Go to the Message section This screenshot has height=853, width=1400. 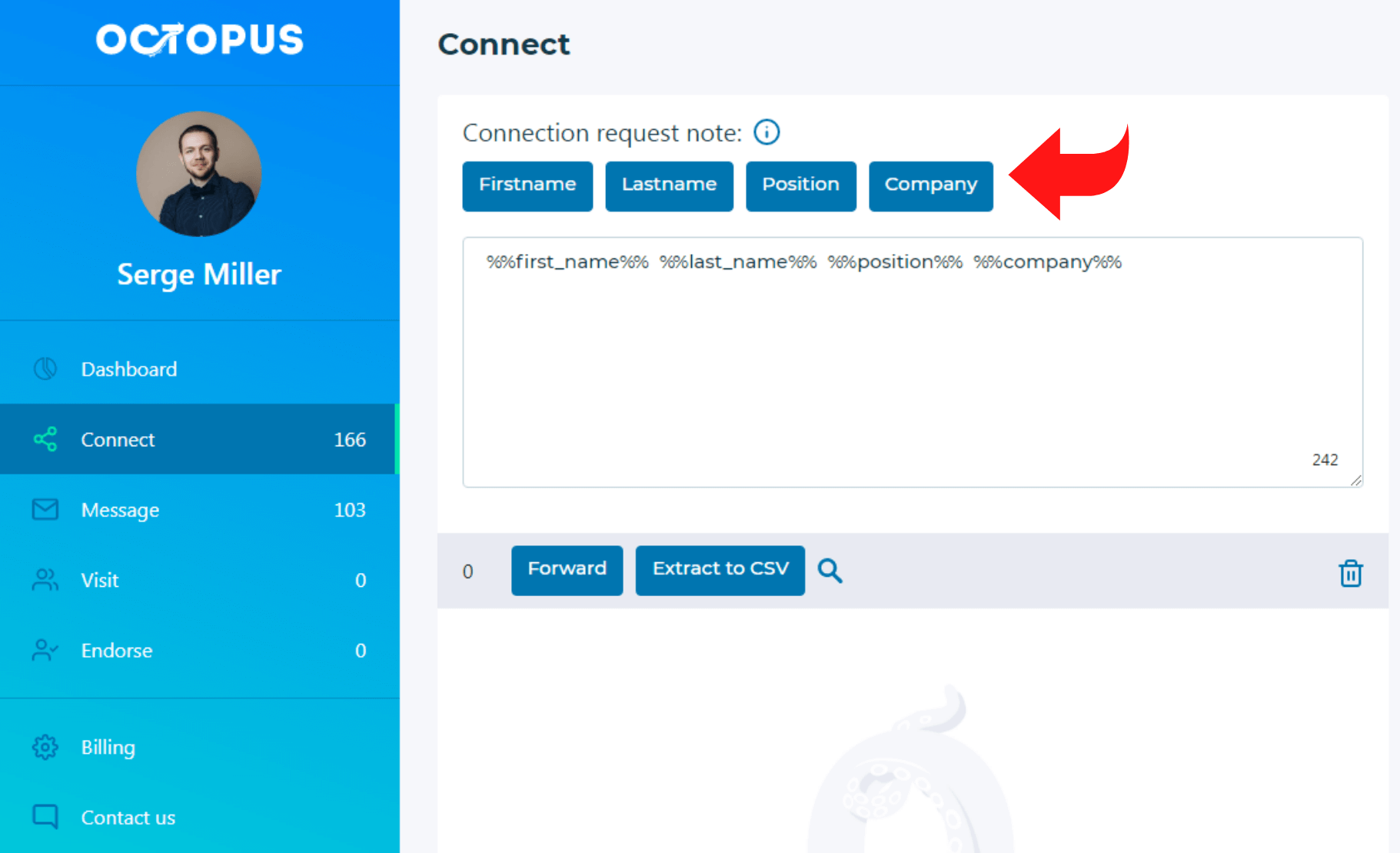(x=200, y=509)
